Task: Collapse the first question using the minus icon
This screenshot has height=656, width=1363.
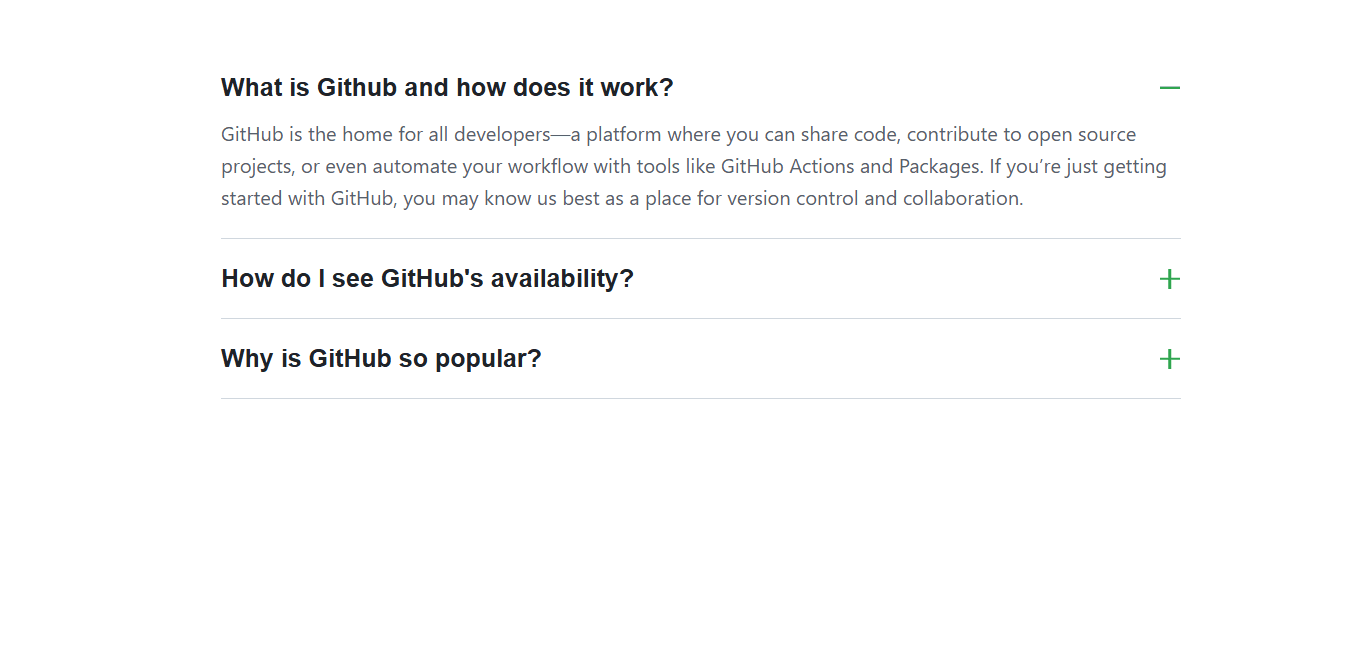Action: pos(1169,88)
